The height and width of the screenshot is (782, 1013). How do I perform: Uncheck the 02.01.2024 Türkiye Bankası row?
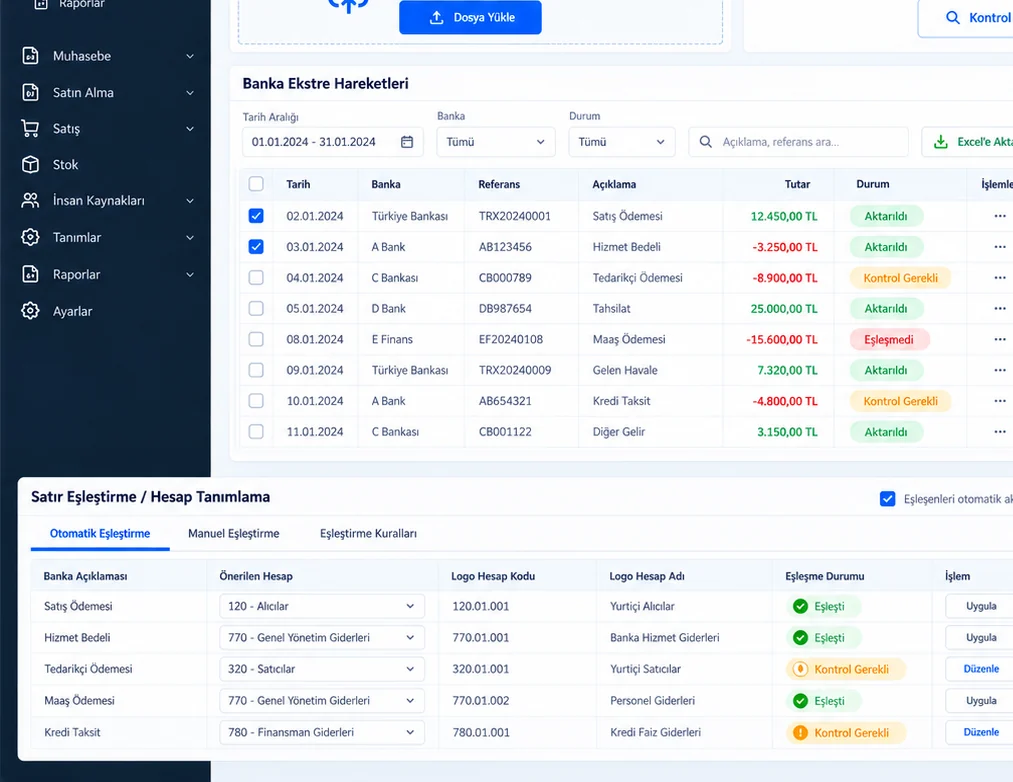point(256,216)
